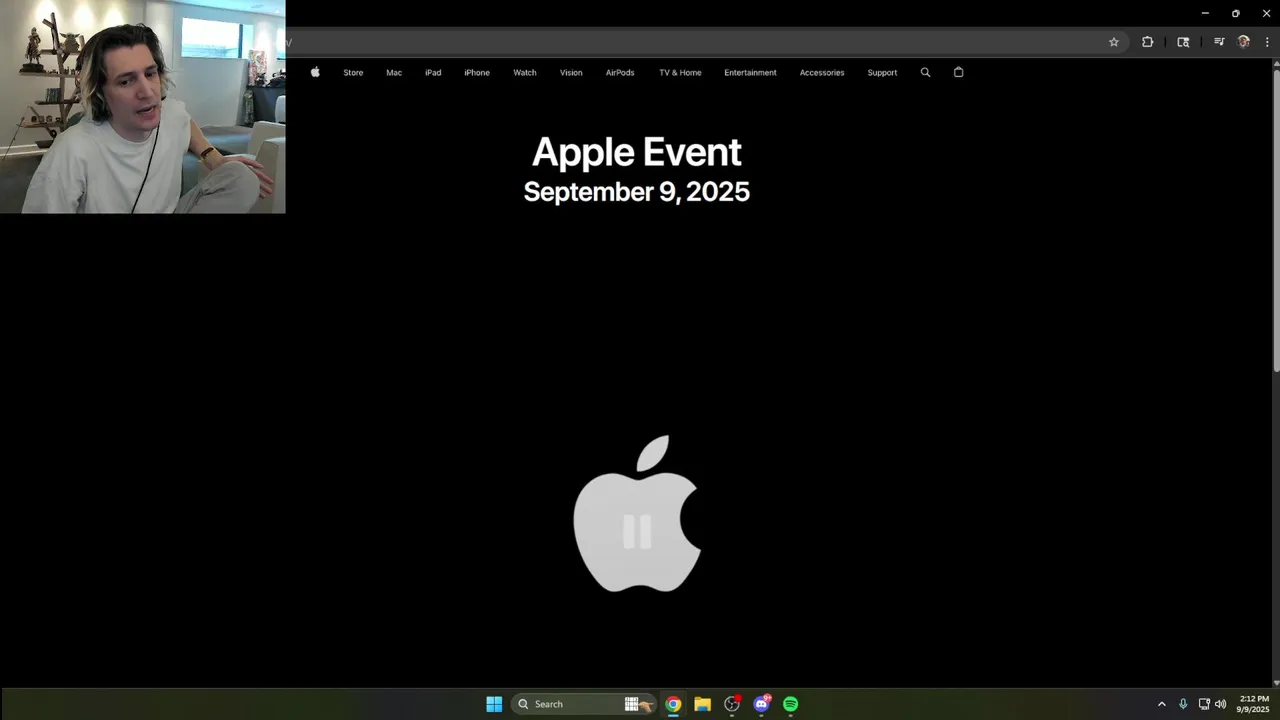Open the Mac menu item
This screenshot has height=720, width=1280.
point(394,72)
